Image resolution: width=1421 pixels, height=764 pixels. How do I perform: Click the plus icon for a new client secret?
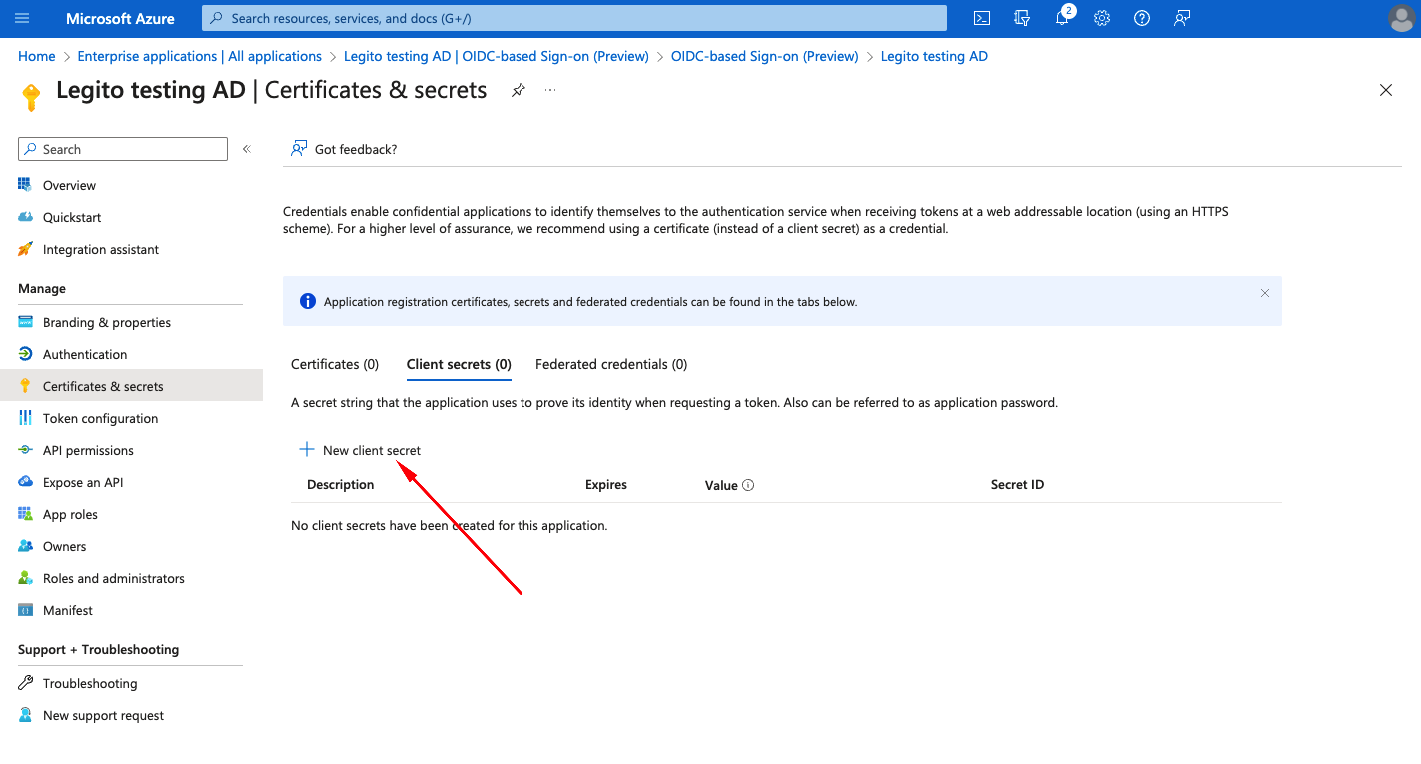[307, 450]
